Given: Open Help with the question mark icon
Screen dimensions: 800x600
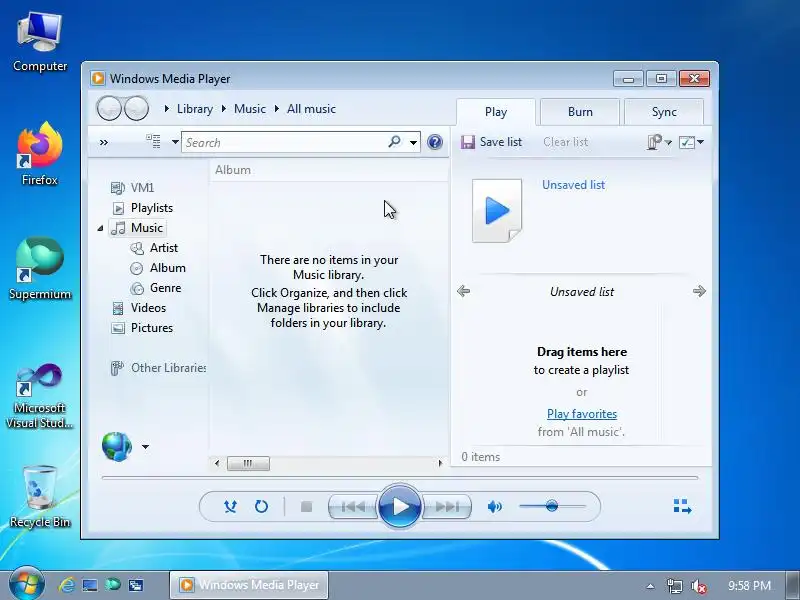Looking at the screenshot, I should tap(435, 142).
